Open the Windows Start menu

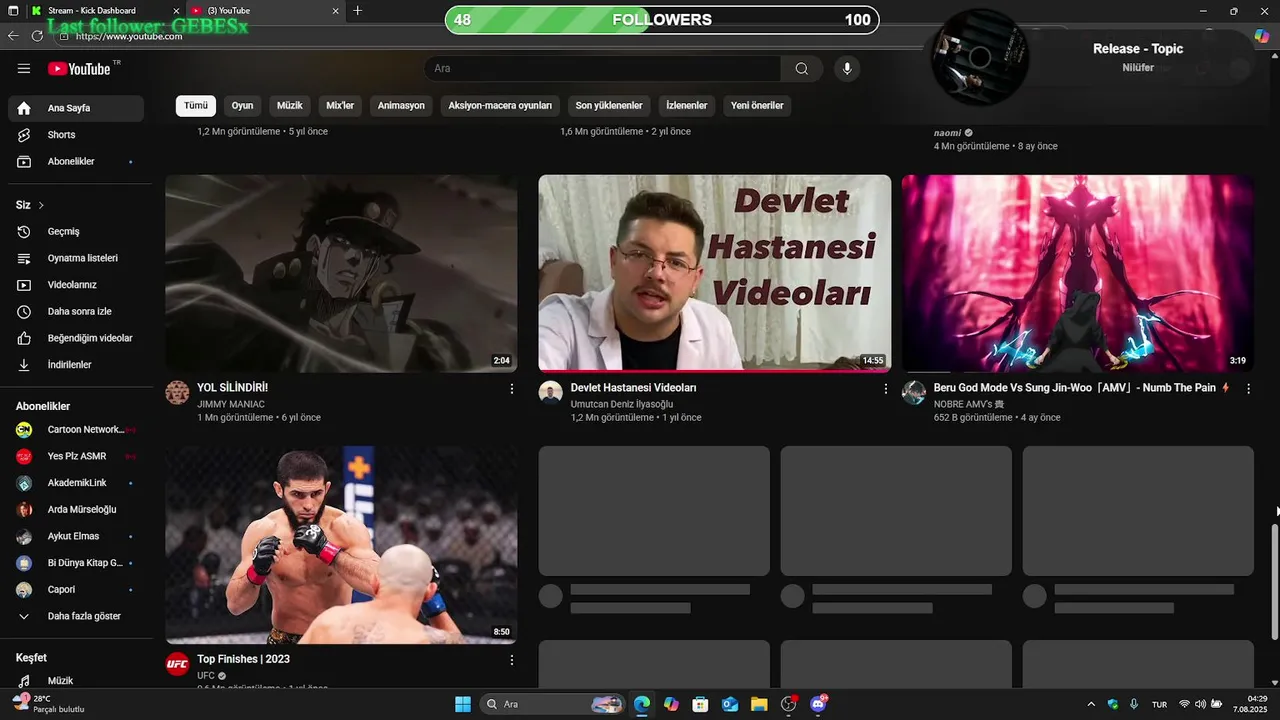(x=463, y=704)
